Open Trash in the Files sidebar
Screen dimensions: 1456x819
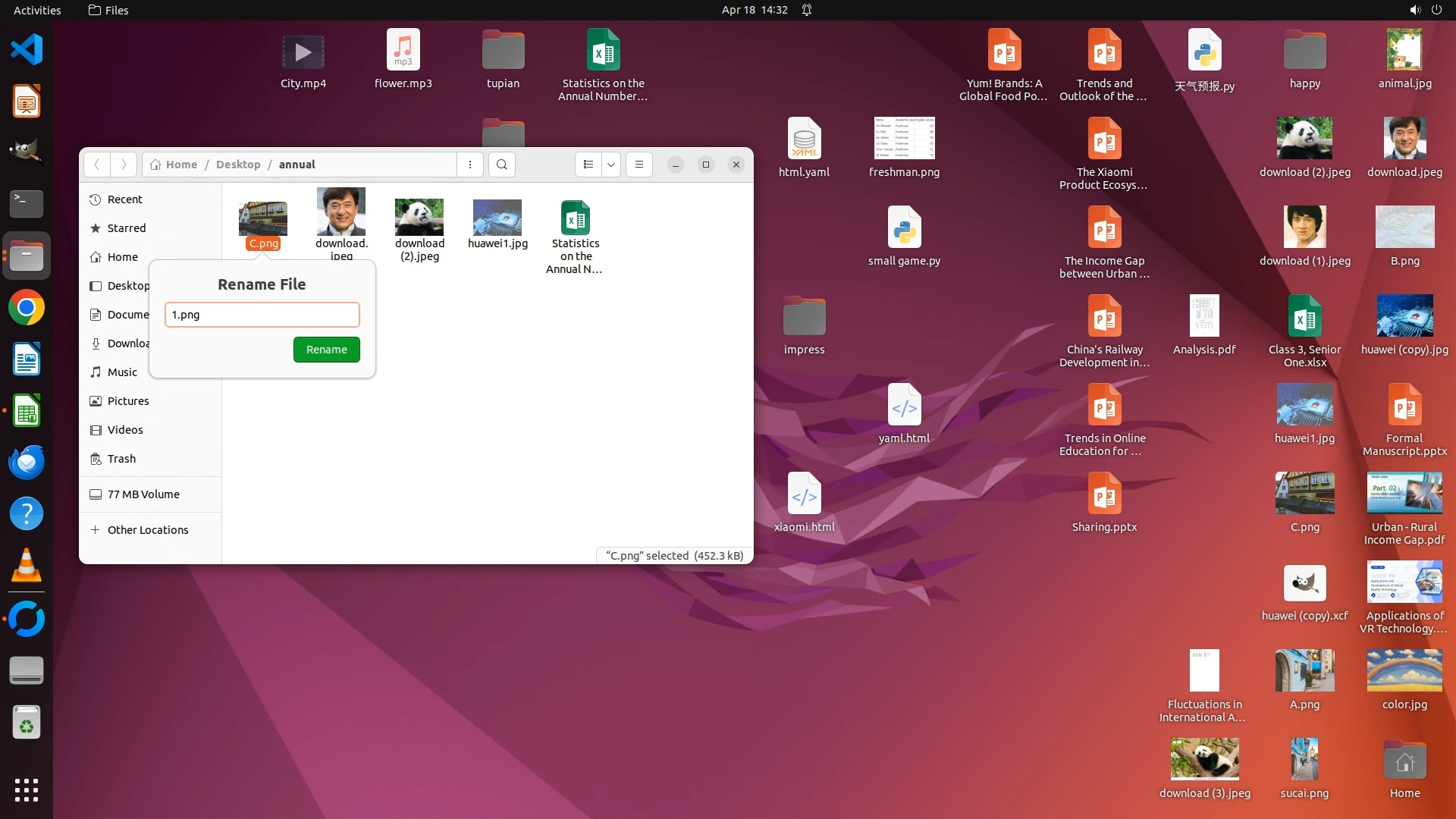coord(121,459)
